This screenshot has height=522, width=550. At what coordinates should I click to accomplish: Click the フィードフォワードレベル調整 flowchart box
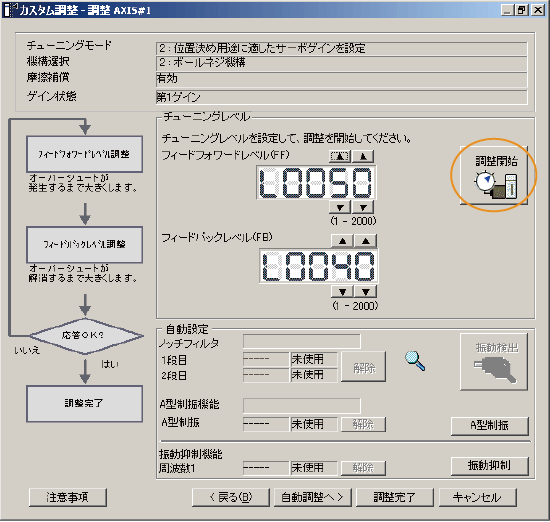click(x=85, y=154)
